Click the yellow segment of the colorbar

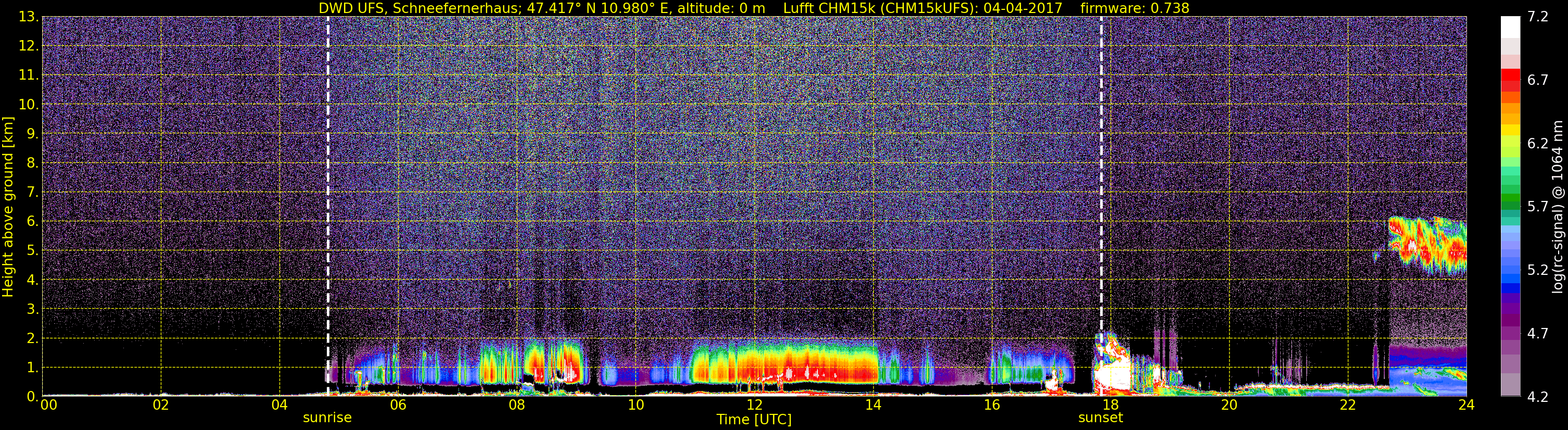[x=1510, y=130]
